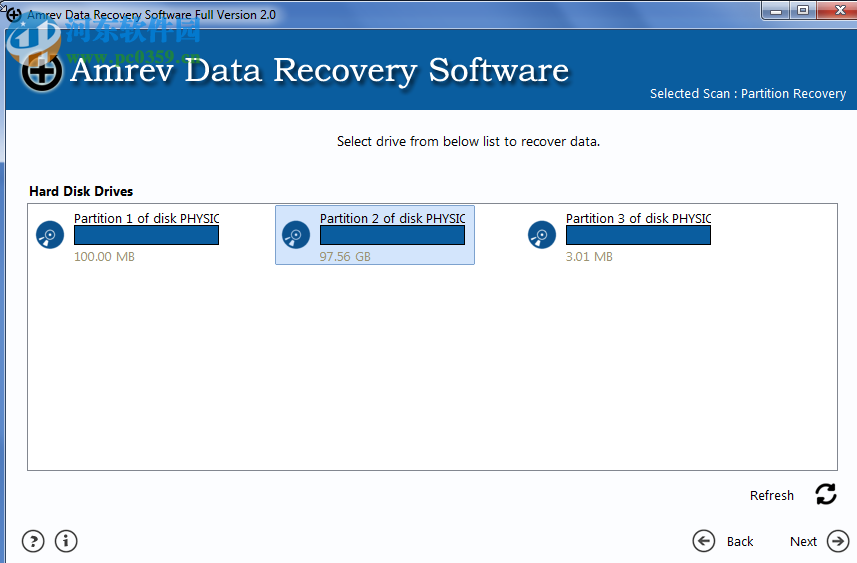Image resolution: width=857 pixels, height=563 pixels.
Task: Click the Back left-arrow icon
Action: point(703,541)
